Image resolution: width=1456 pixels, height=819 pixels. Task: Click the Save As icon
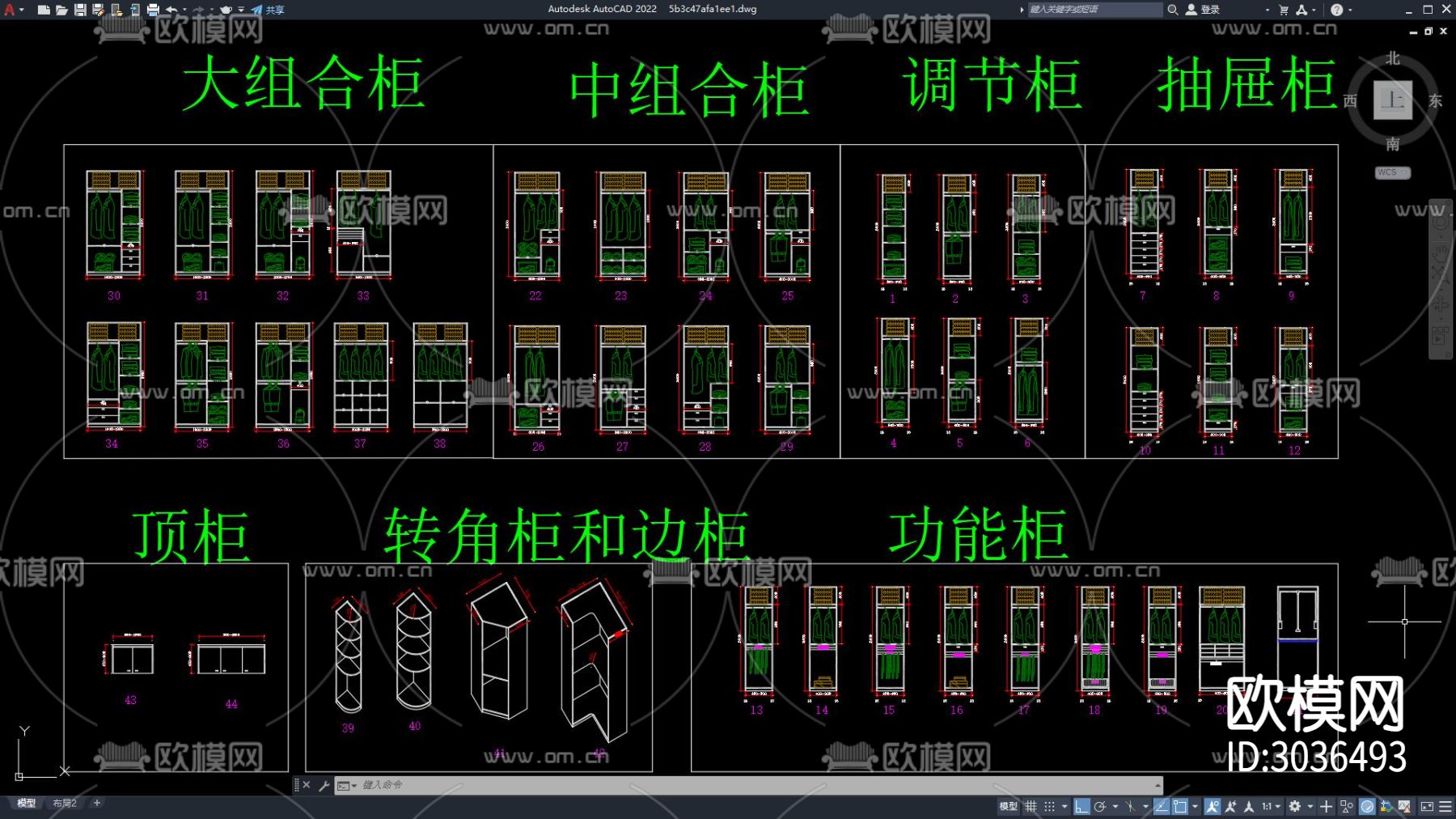click(x=99, y=10)
